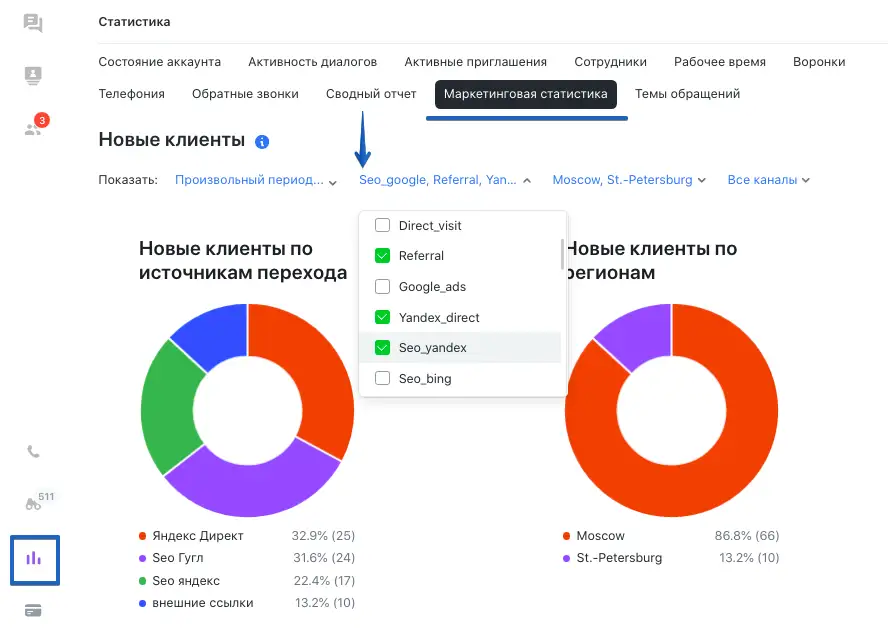This screenshot has height=634, width=888.
Task: Check the Direct_visit checkbox
Action: [382, 225]
